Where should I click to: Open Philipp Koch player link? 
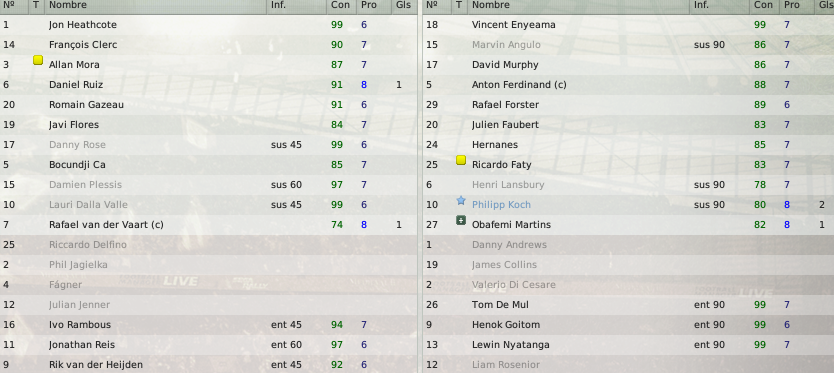501,205
